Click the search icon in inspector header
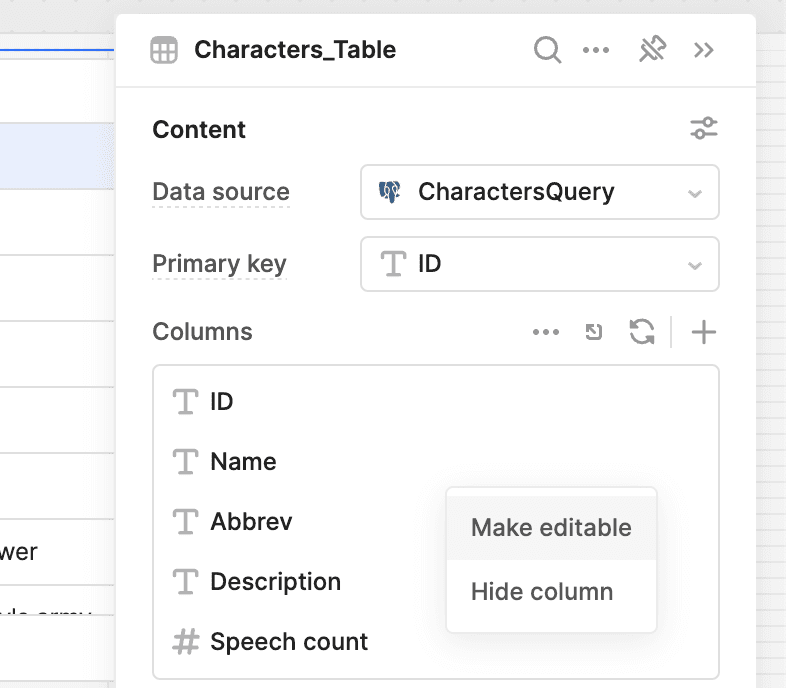Viewport: 786px width, 688px height. tap(547, 50)
